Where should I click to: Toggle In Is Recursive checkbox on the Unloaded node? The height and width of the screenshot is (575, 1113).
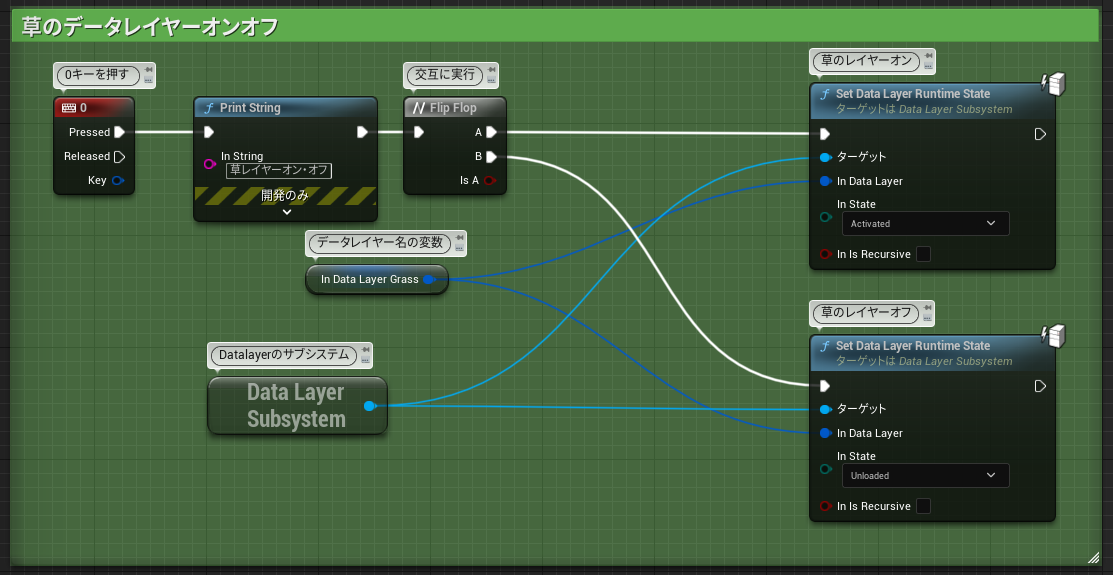(x=923, y=506)
